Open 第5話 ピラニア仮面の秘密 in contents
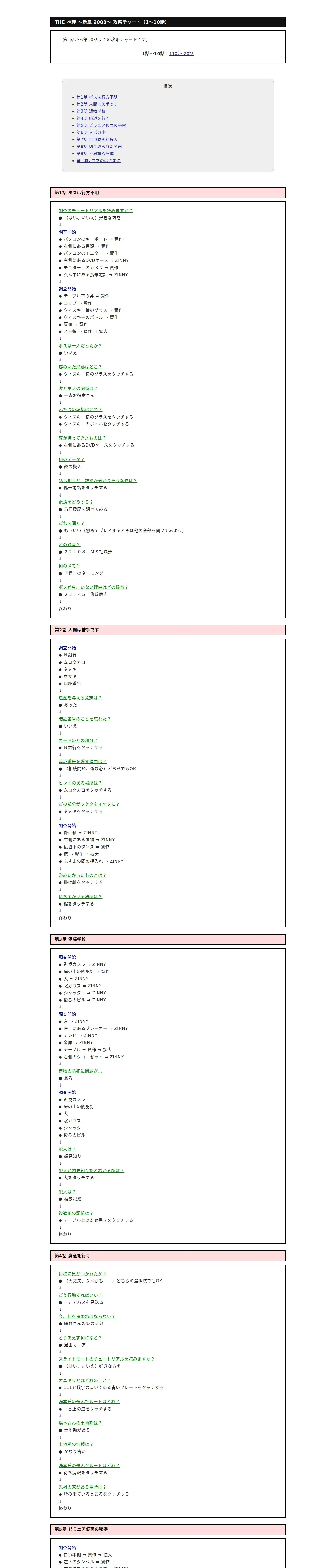The width and height of the screenshot is (336, 1568). pyautogui.click(x=101, y=125)
